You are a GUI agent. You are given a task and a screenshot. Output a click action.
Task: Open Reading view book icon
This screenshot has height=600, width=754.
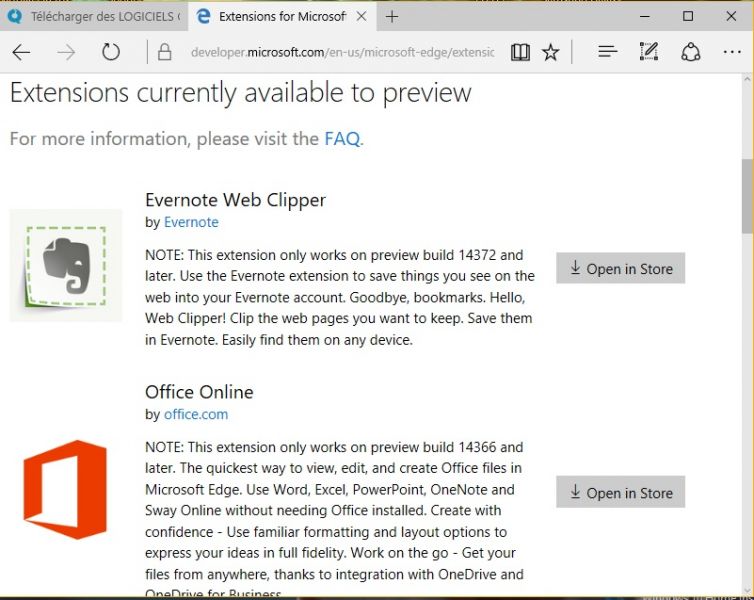coord(520,52)
